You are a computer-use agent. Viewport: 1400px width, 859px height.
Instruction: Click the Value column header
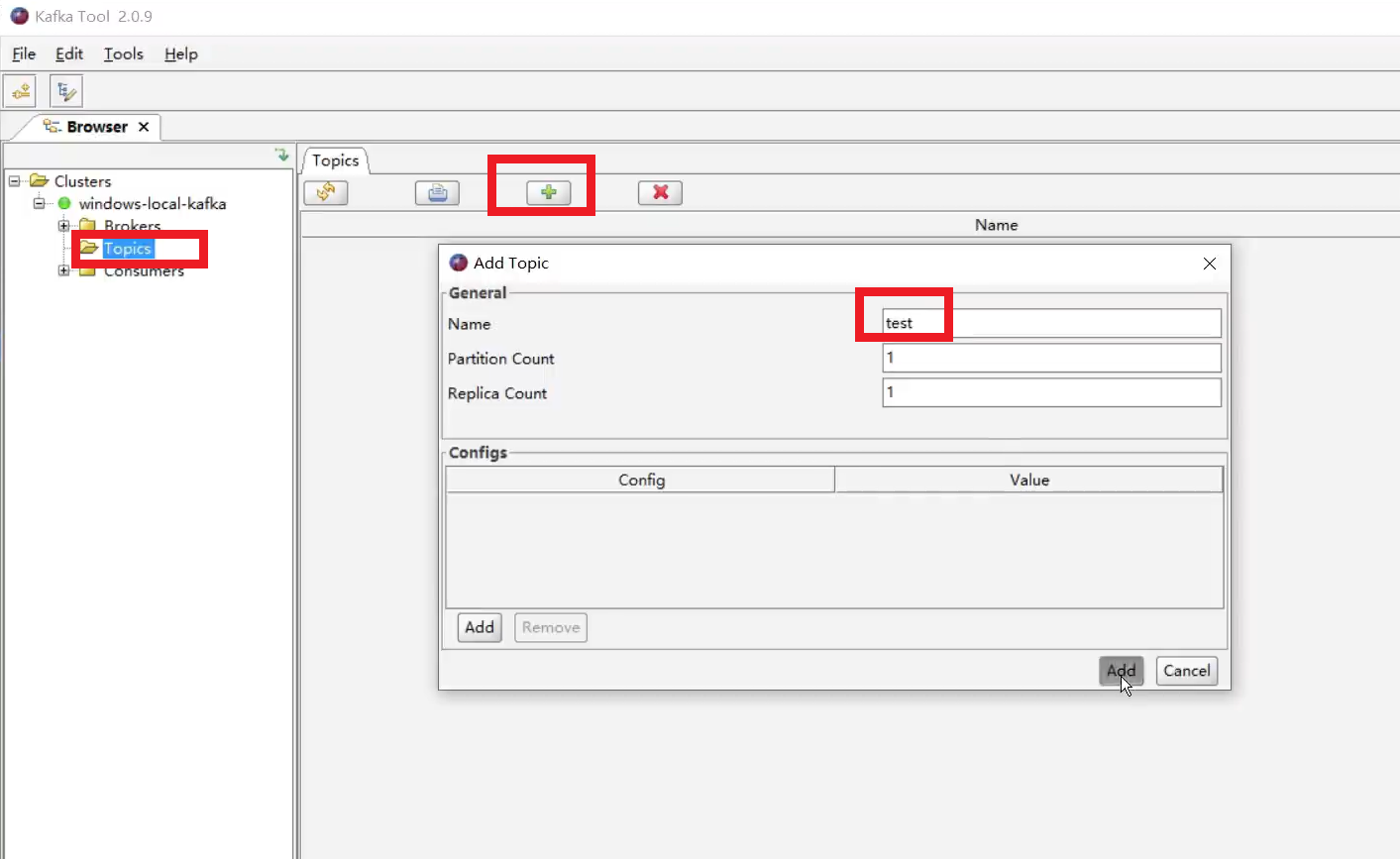point(1029,480)
